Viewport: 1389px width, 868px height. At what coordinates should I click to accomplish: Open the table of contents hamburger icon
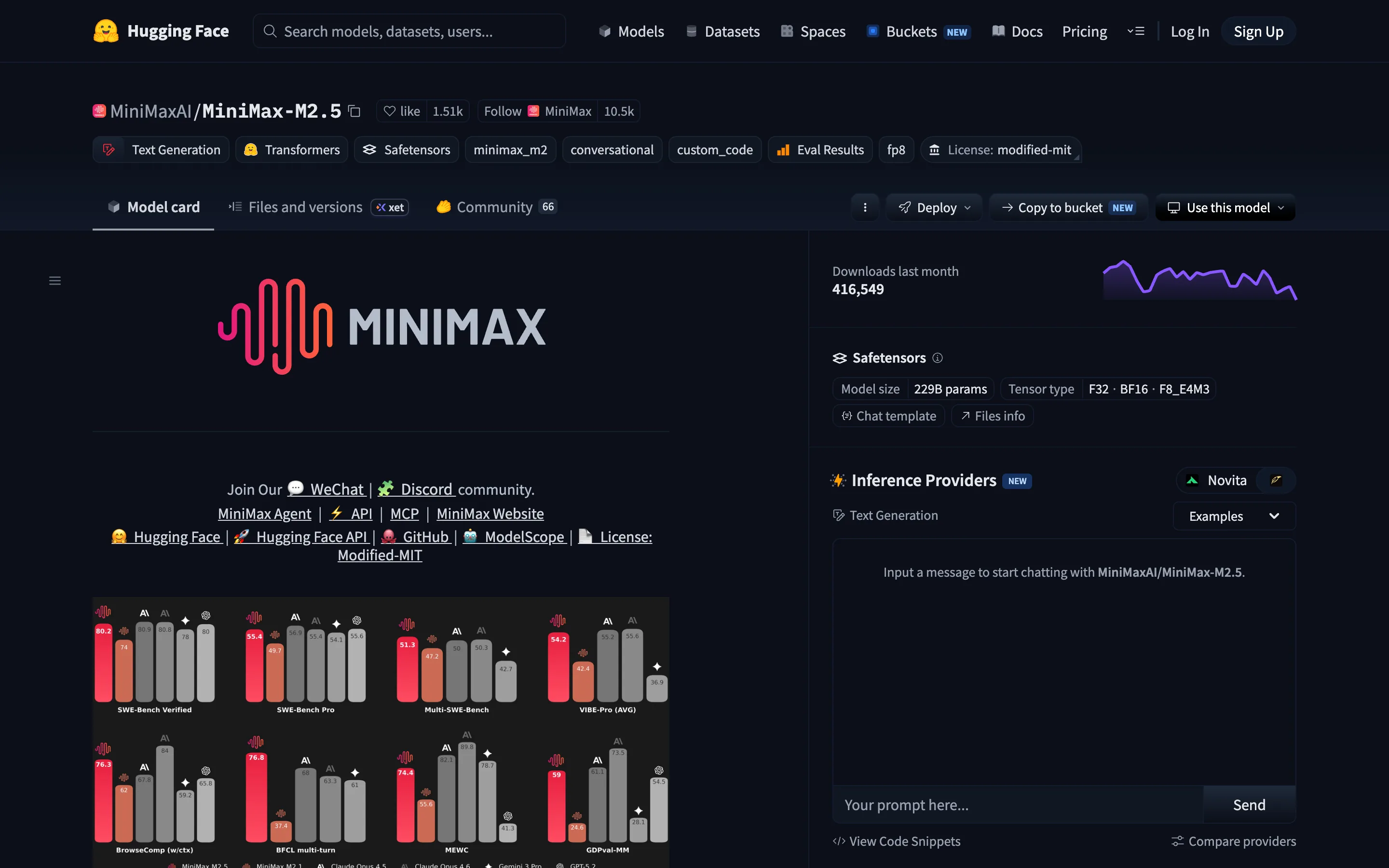(x=55, y=281)
